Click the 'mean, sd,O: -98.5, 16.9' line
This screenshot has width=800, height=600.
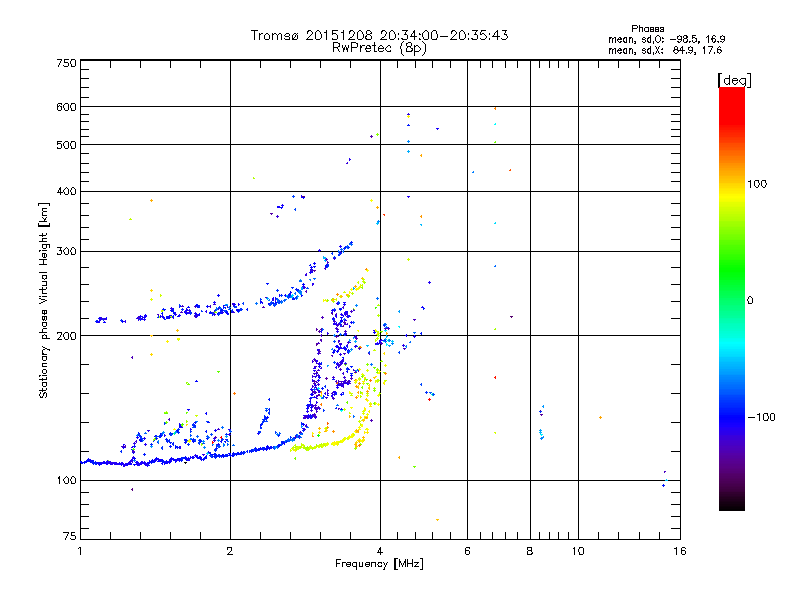click(666, 39)
